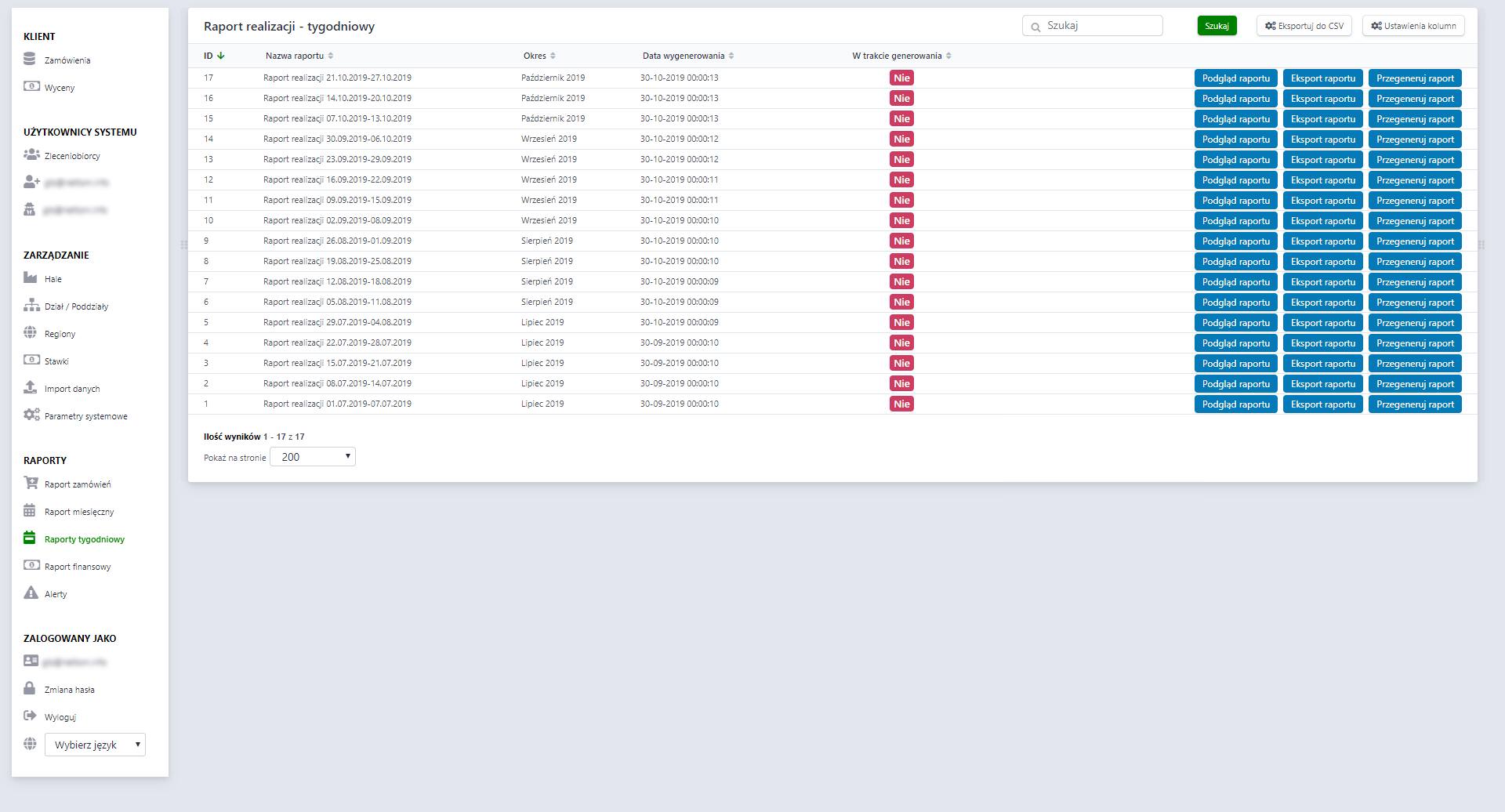Click the Alerty warning triangle icon

point(31,593)
